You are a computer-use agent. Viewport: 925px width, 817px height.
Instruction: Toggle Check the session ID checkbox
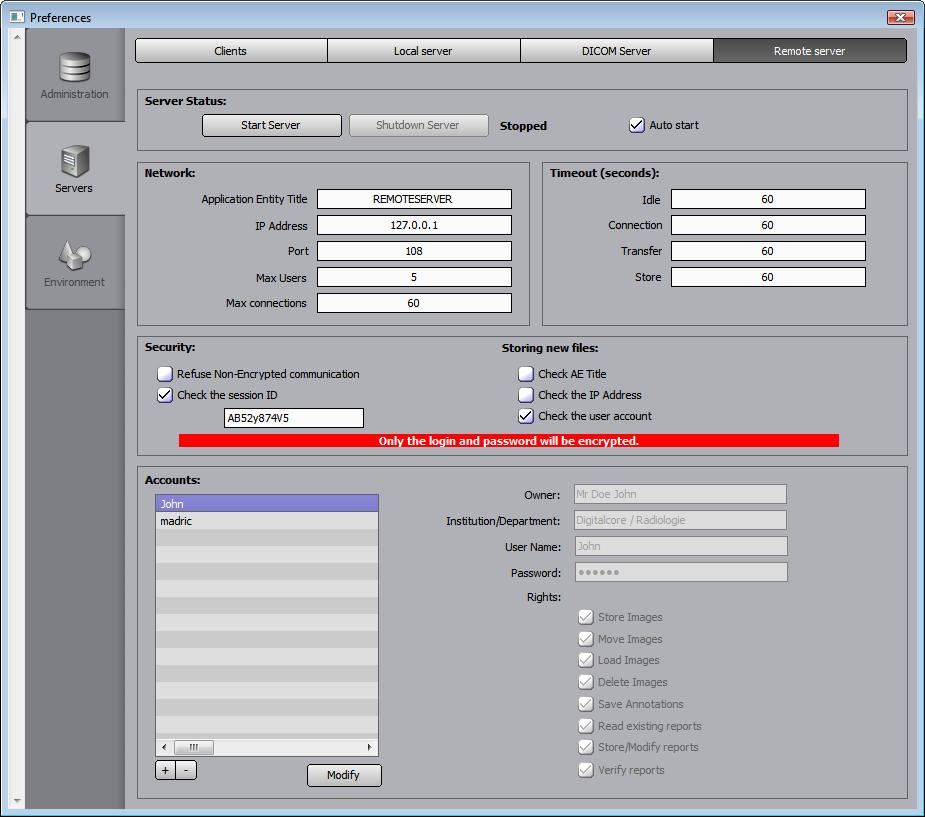(x=165, y=395)
